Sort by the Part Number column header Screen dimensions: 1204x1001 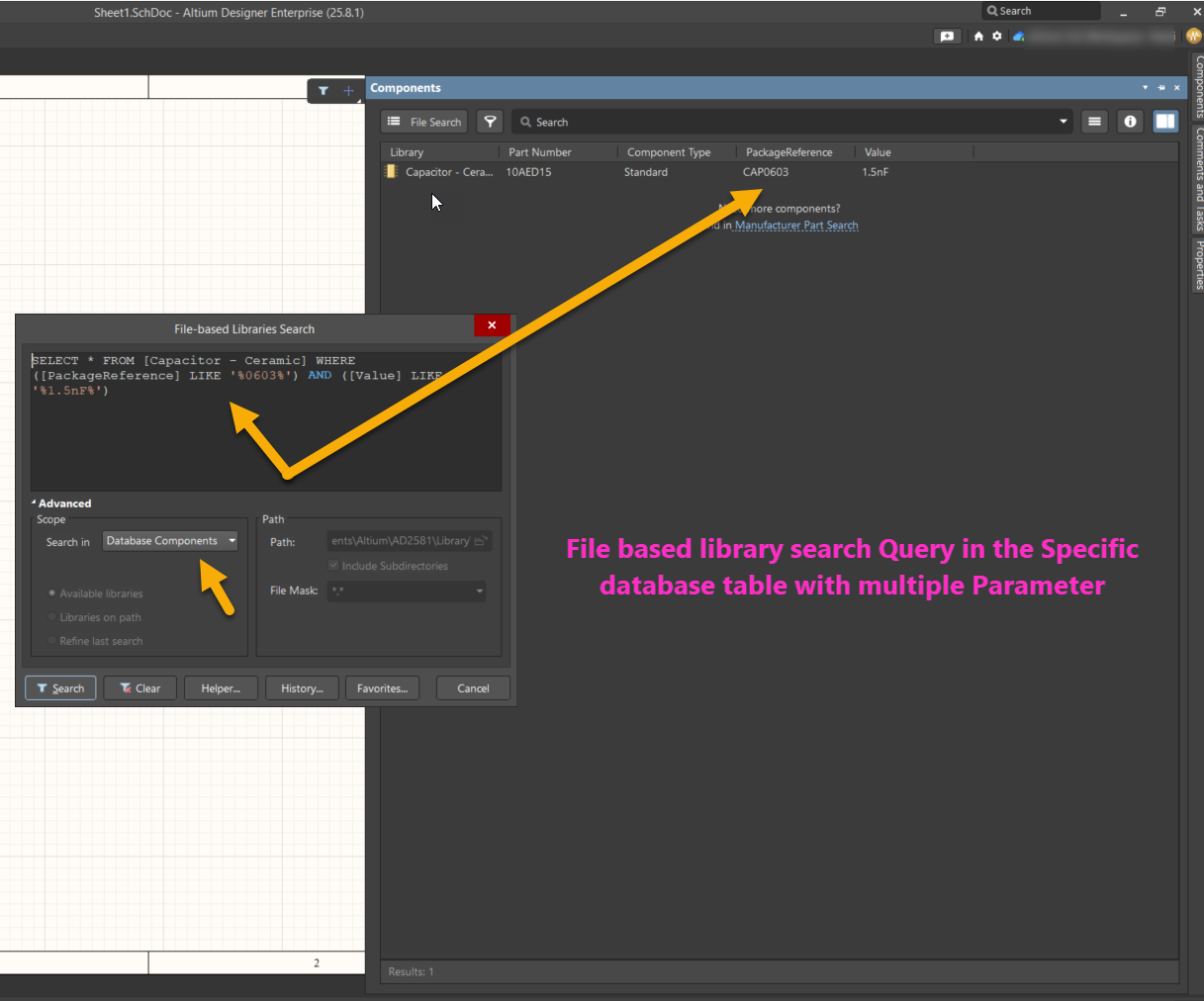click(540, 152)
